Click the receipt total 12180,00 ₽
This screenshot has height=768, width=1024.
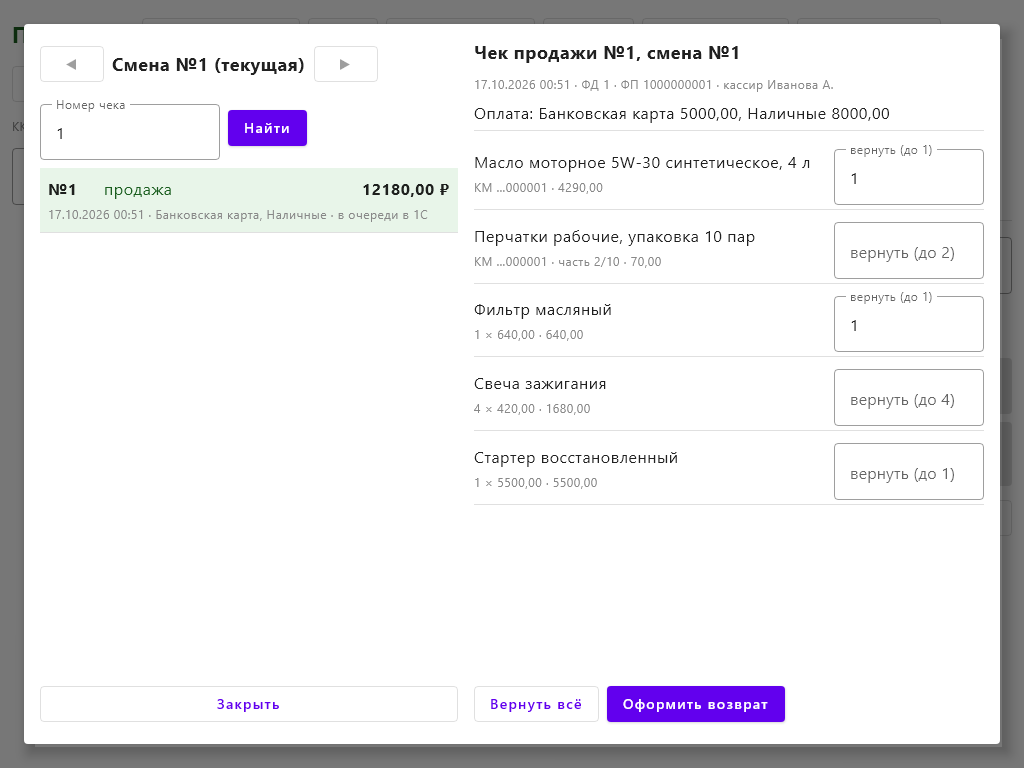406,190
